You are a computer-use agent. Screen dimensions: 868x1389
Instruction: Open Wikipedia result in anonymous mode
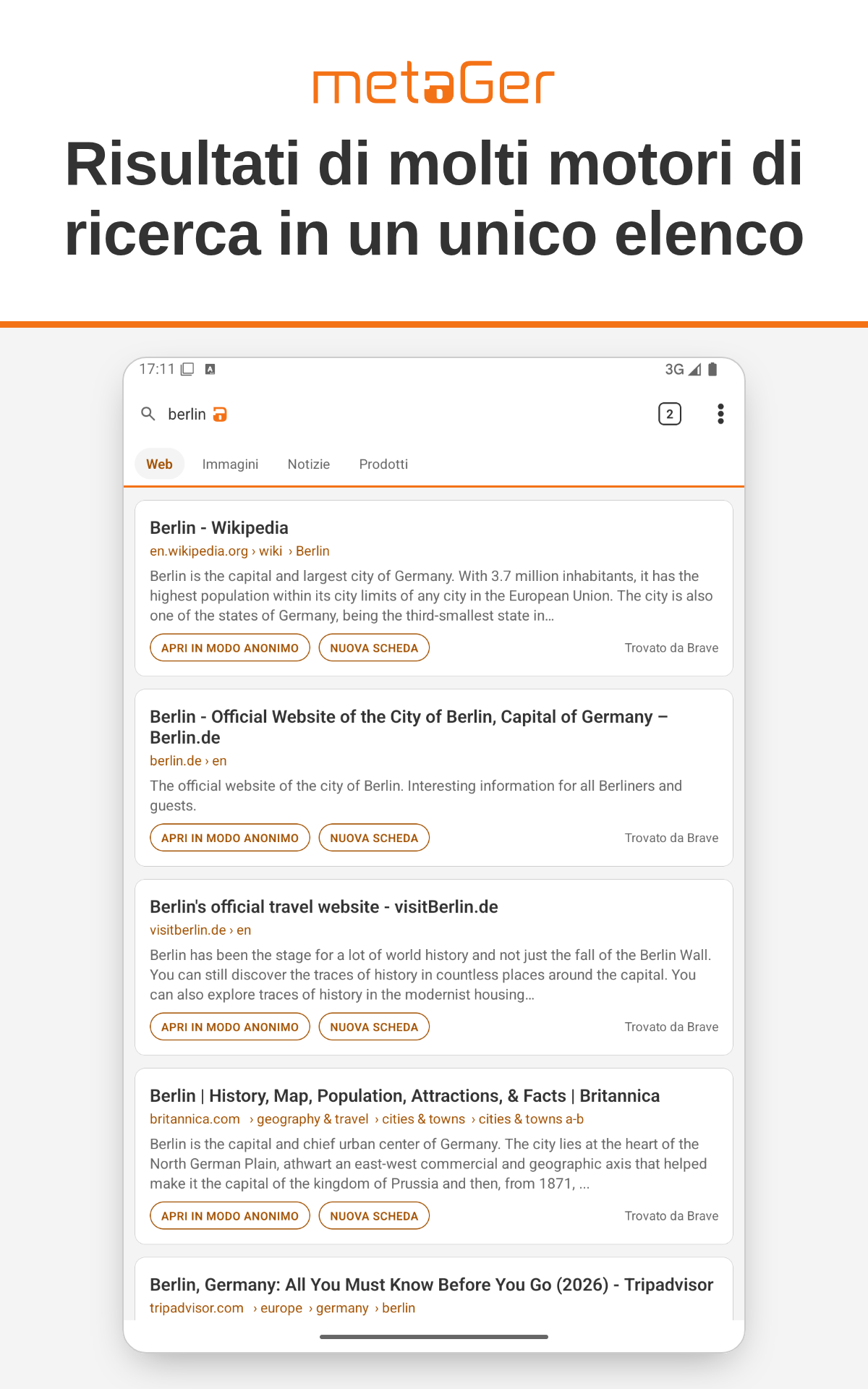(x=230, y=647)
